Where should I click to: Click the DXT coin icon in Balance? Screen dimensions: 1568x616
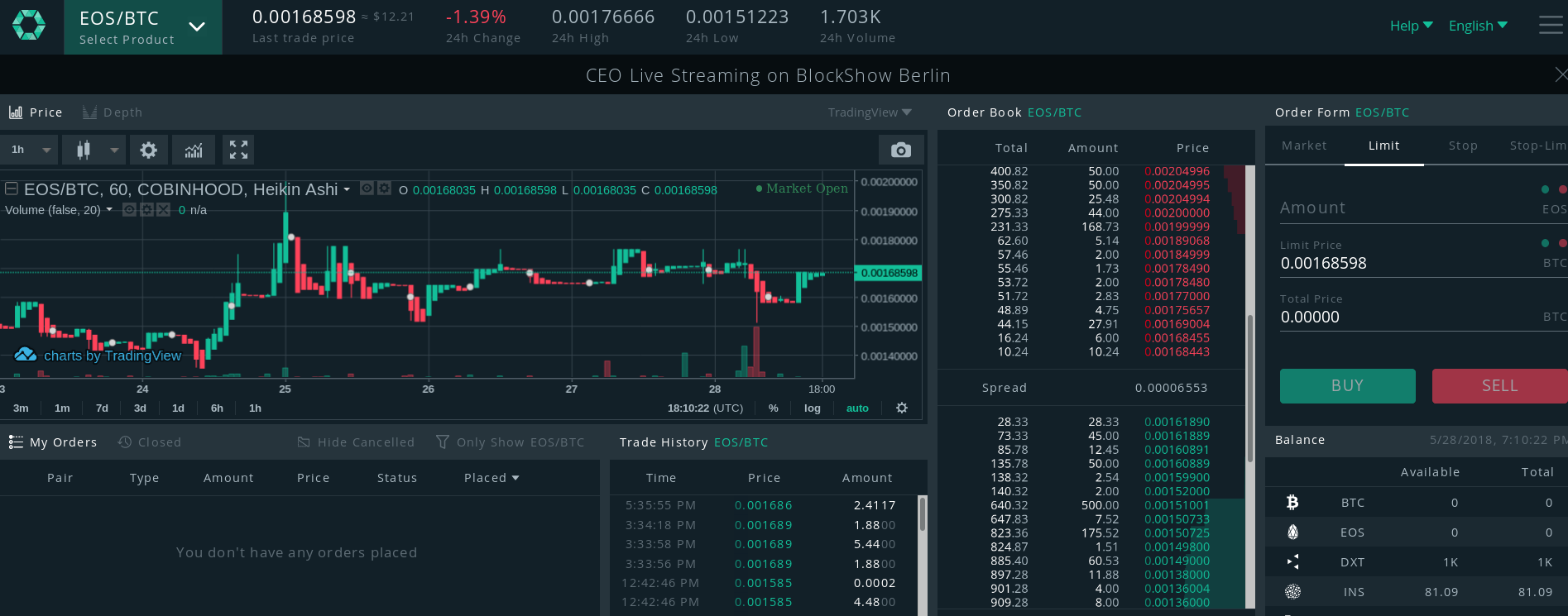(x=1292, y=562)
